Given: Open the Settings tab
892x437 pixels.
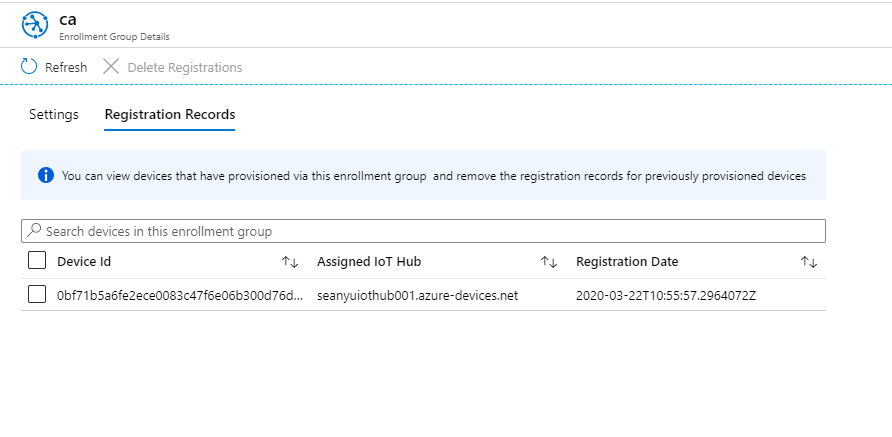Looking at the screenshot, I should [x=54, y=114].
